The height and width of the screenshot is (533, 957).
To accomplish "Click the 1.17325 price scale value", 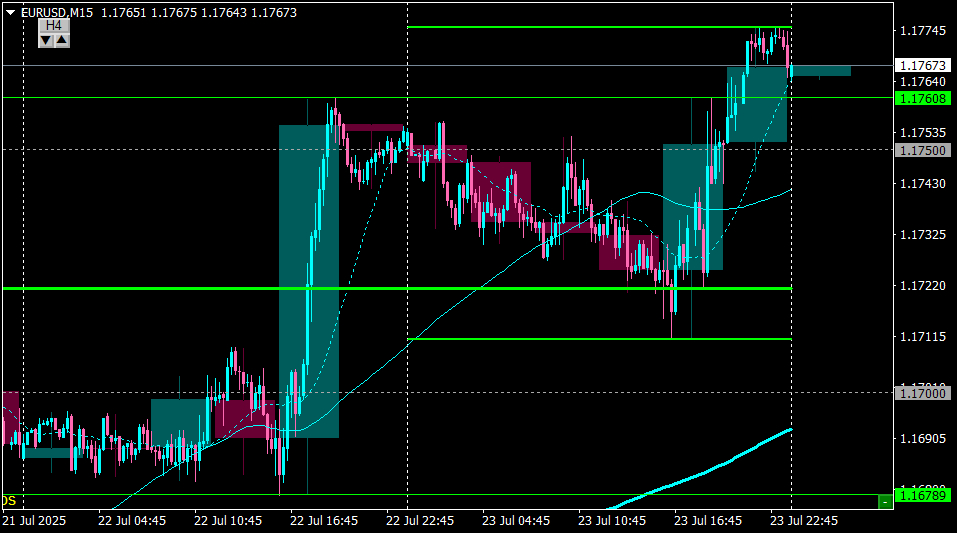I will pos(923,234).
